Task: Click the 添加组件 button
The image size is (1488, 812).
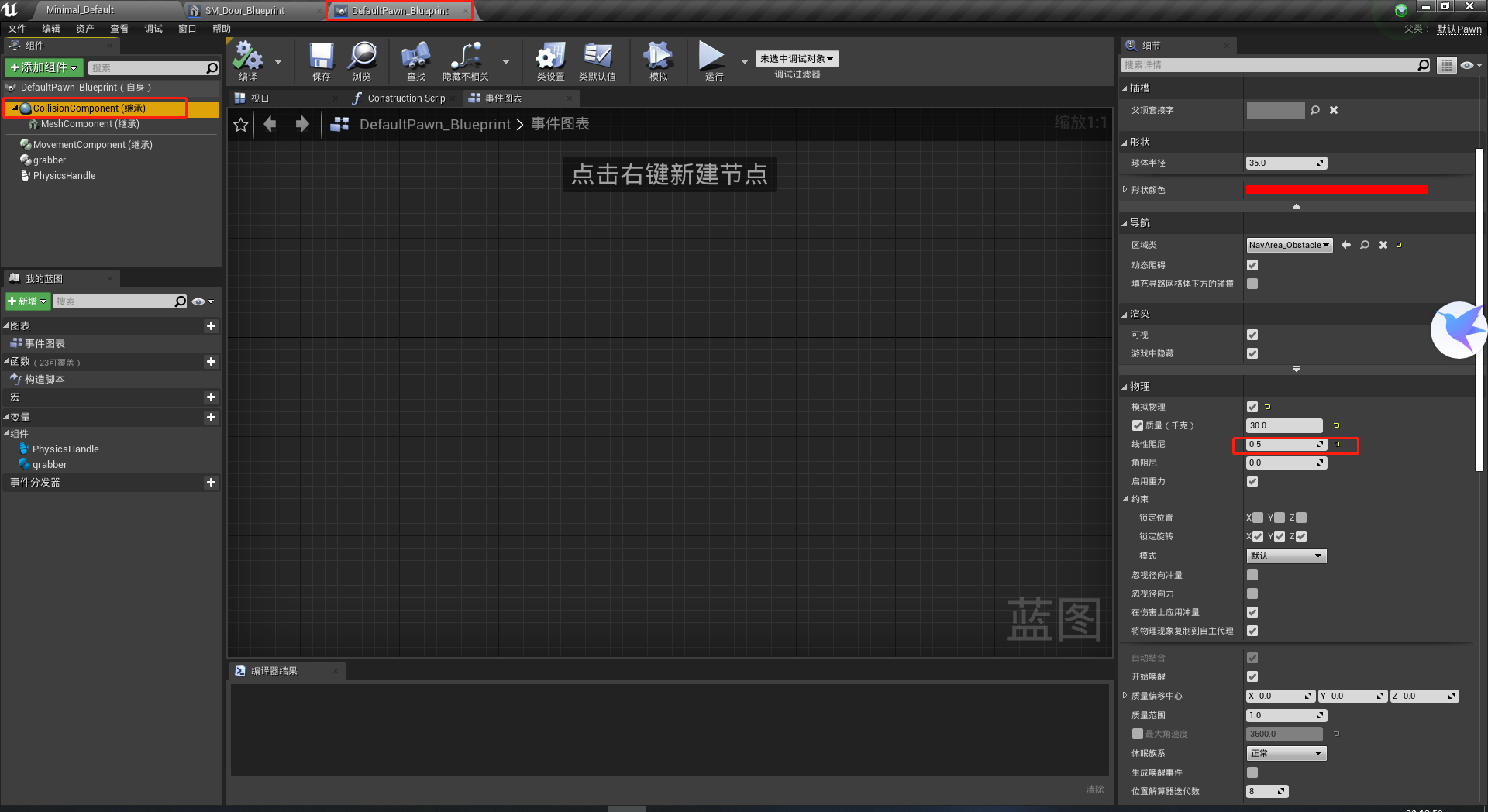Action: coord(44,68)
